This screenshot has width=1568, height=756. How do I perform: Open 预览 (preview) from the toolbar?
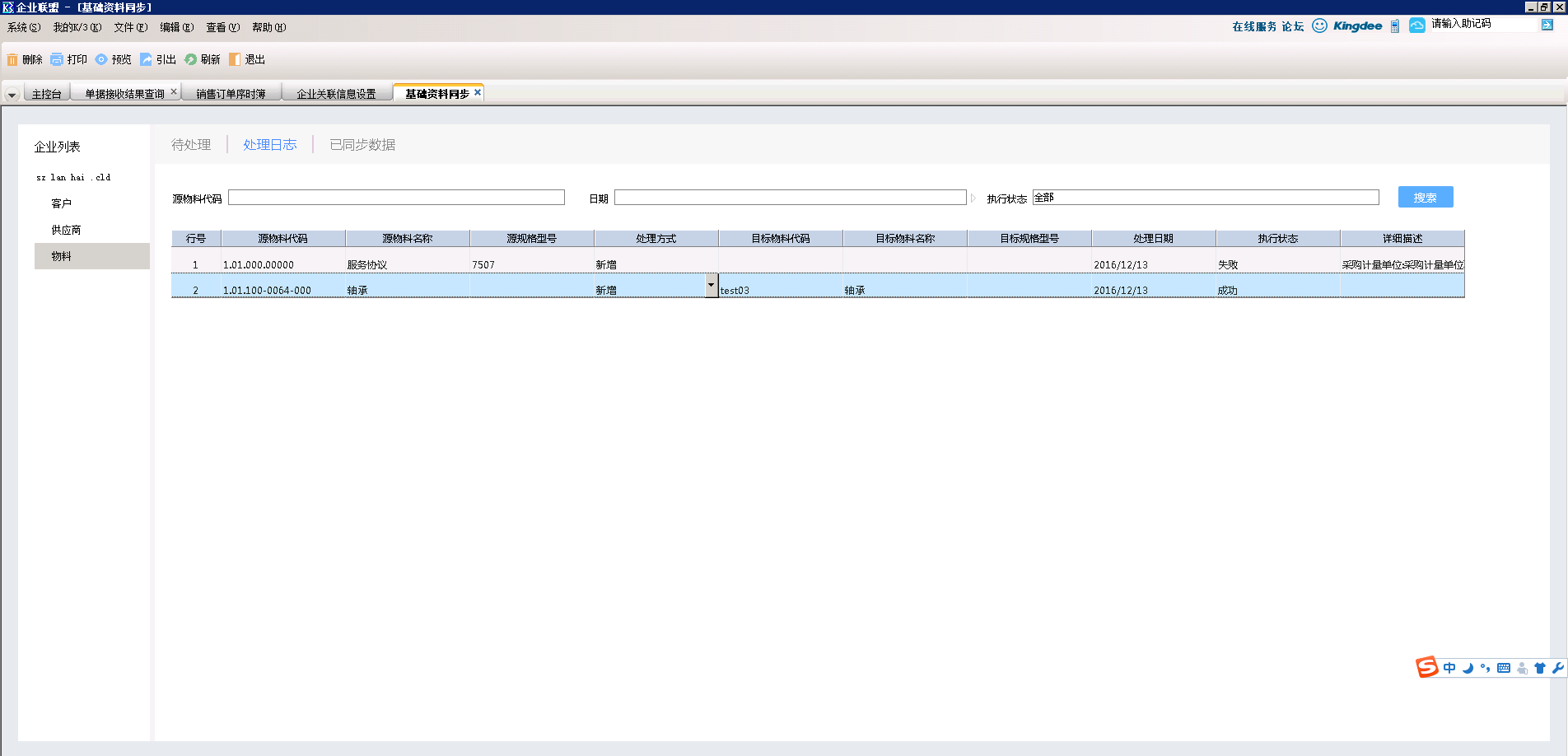(x=101, y=59)
